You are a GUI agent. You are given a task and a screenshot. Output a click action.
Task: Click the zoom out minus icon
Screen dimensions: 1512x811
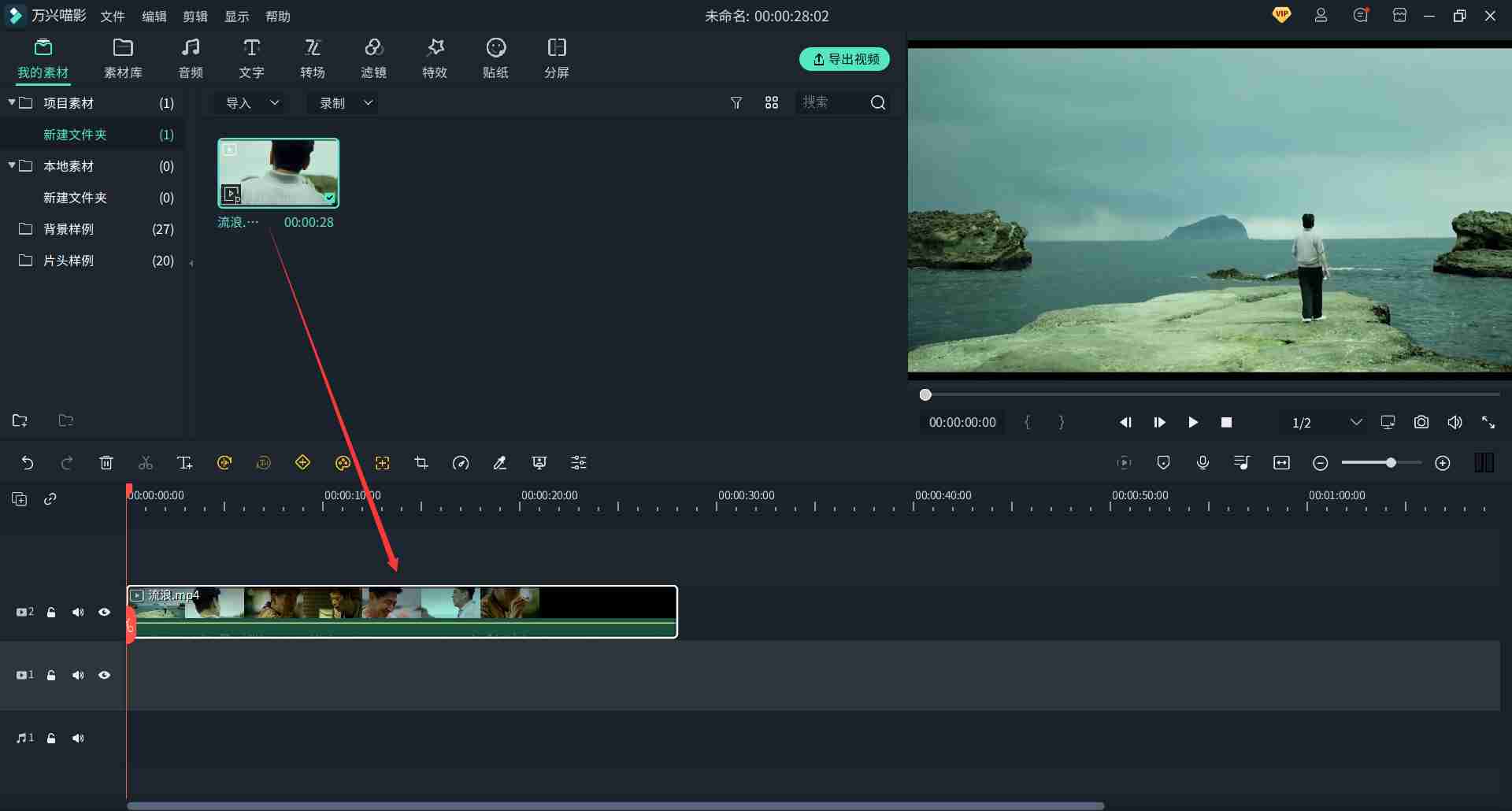point(1321,463)
